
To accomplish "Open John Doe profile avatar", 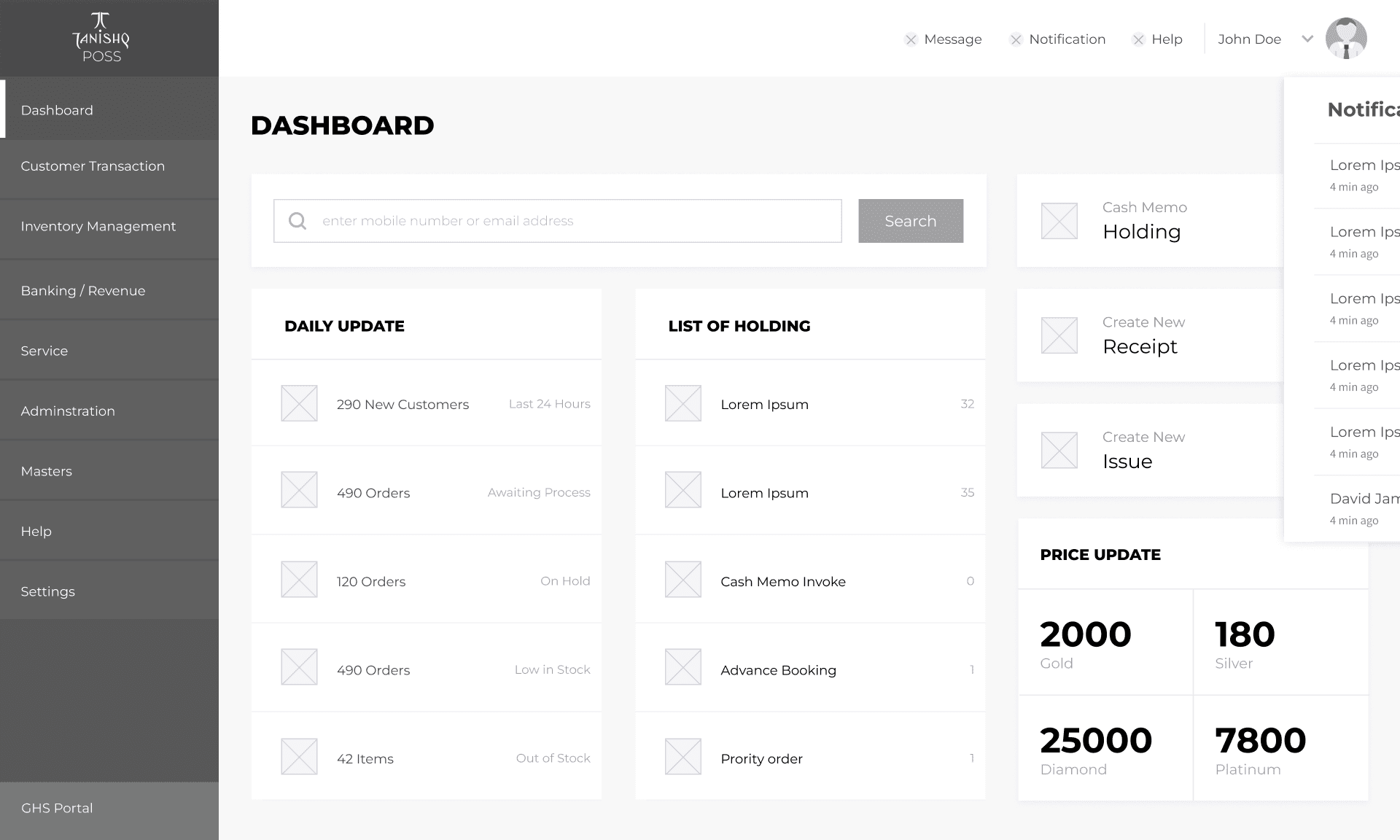I will [x=1346, y=39].
